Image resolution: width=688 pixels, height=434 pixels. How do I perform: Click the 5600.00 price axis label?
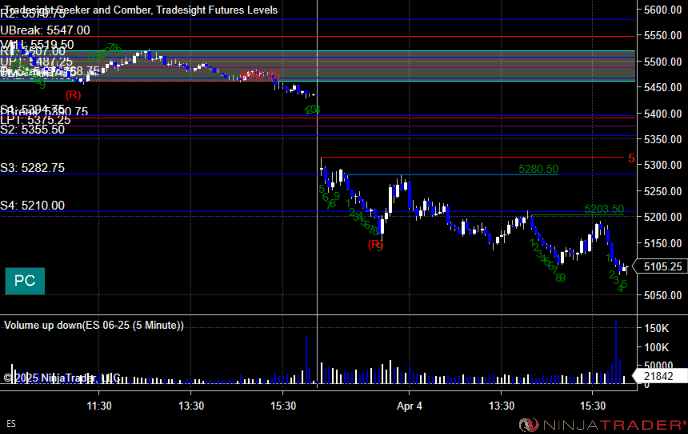click(x=663, y=10)
